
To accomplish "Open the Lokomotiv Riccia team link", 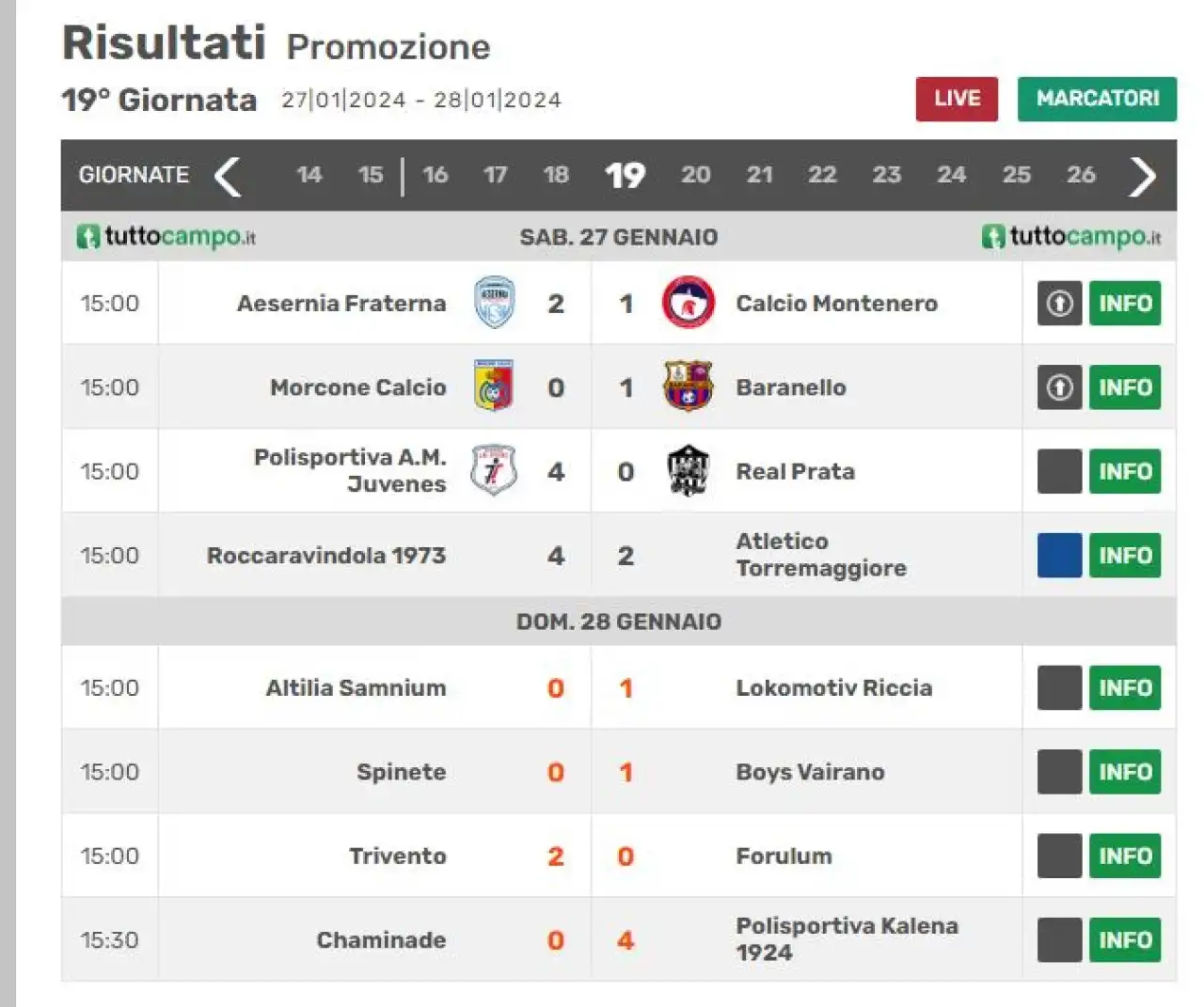I will point(833,687).
